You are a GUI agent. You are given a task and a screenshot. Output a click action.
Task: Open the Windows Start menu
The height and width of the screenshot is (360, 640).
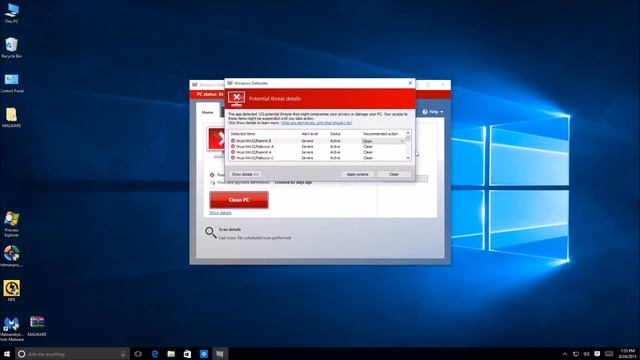(7, 354)
